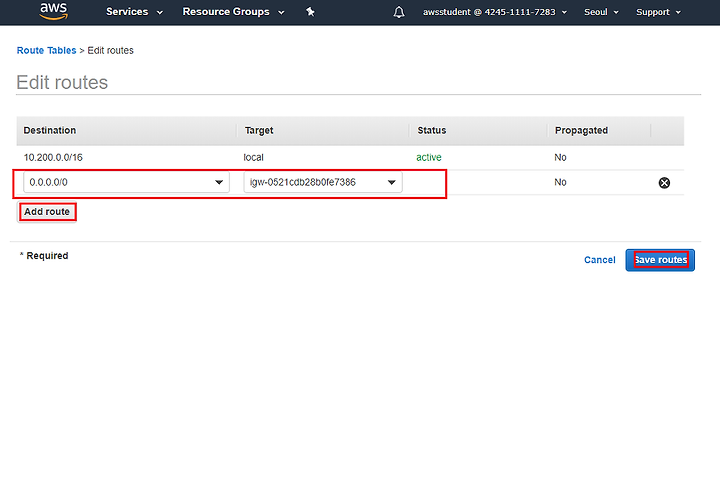Screen dimensions: 720x494
Task: Open the notifications bell icon
Action: [399, 12]
